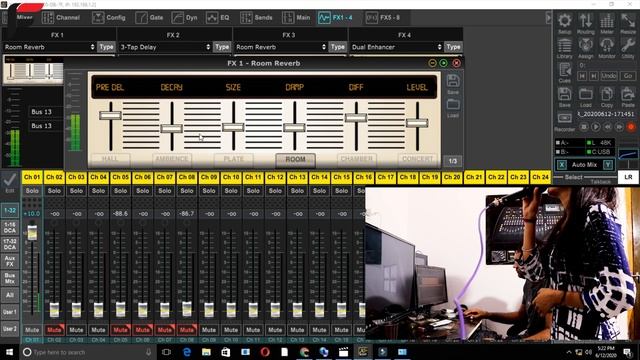Switch to the FX5 - 8 tab
The width and height of the screenshot is (640, 360).
[383, 18]
